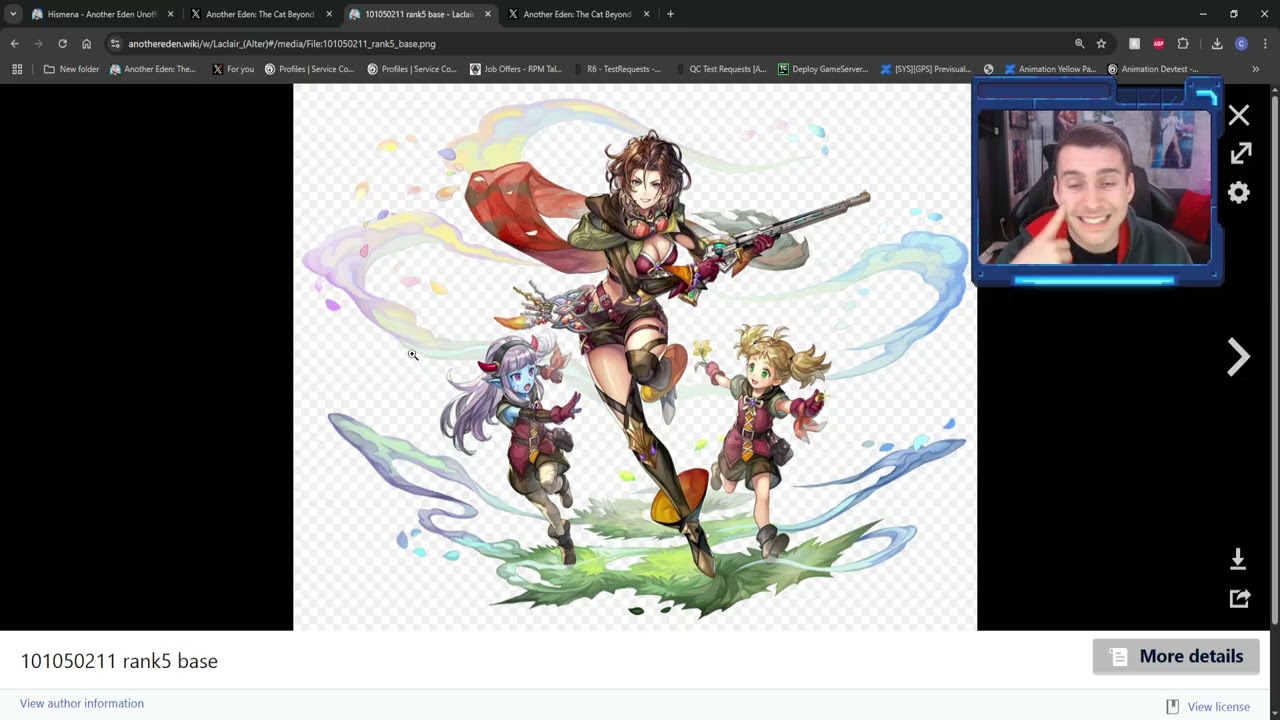The height and width of the screenshot is (720, 1280).
Task: Open the AdBlock Plus extension
Action: point(1158,44)
